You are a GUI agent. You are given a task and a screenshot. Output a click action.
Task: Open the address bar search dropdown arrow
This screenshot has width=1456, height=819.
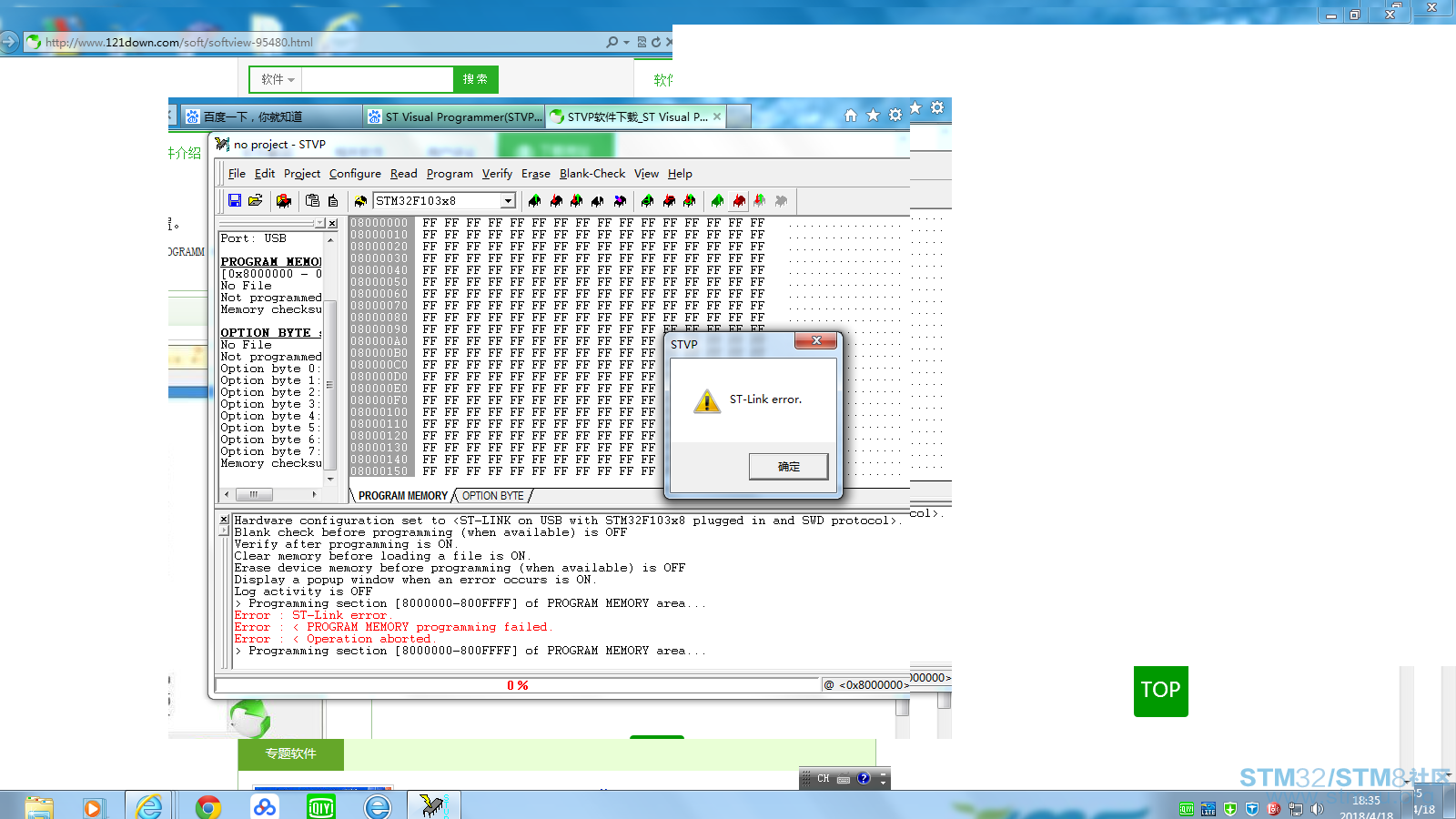click(x=626, y=42)
